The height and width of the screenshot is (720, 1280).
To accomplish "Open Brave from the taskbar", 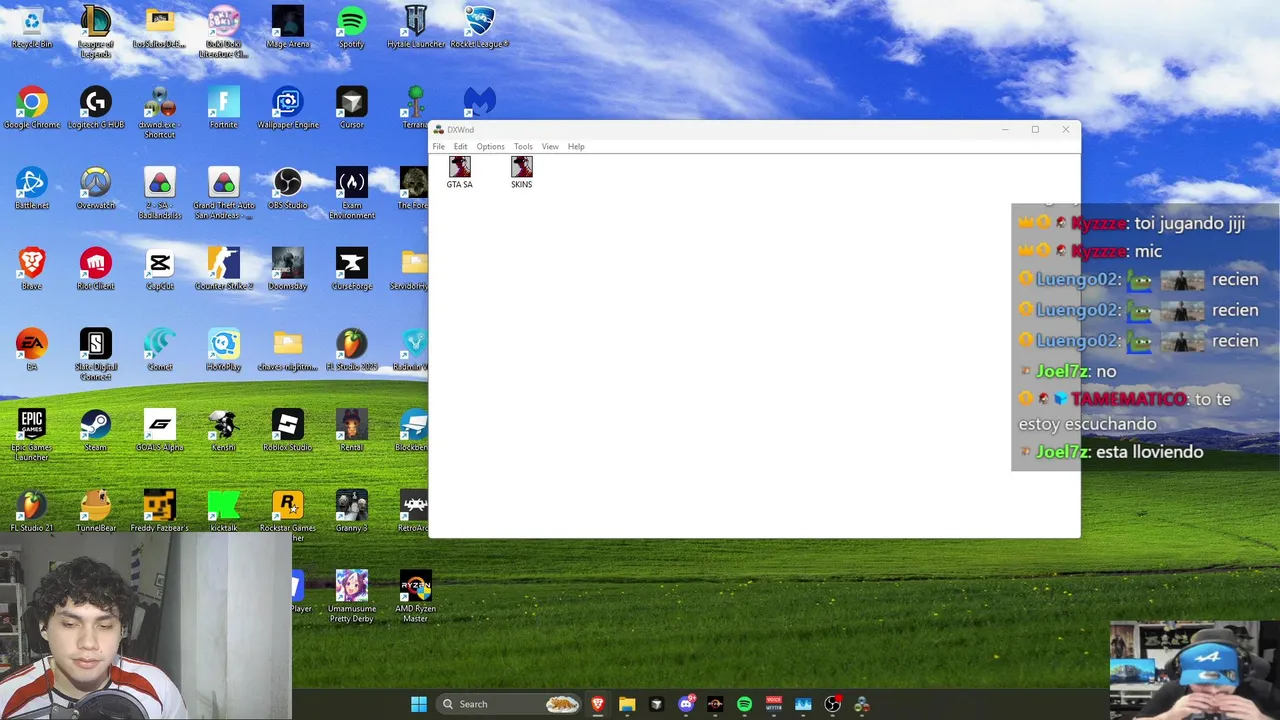I will point(598,704).
